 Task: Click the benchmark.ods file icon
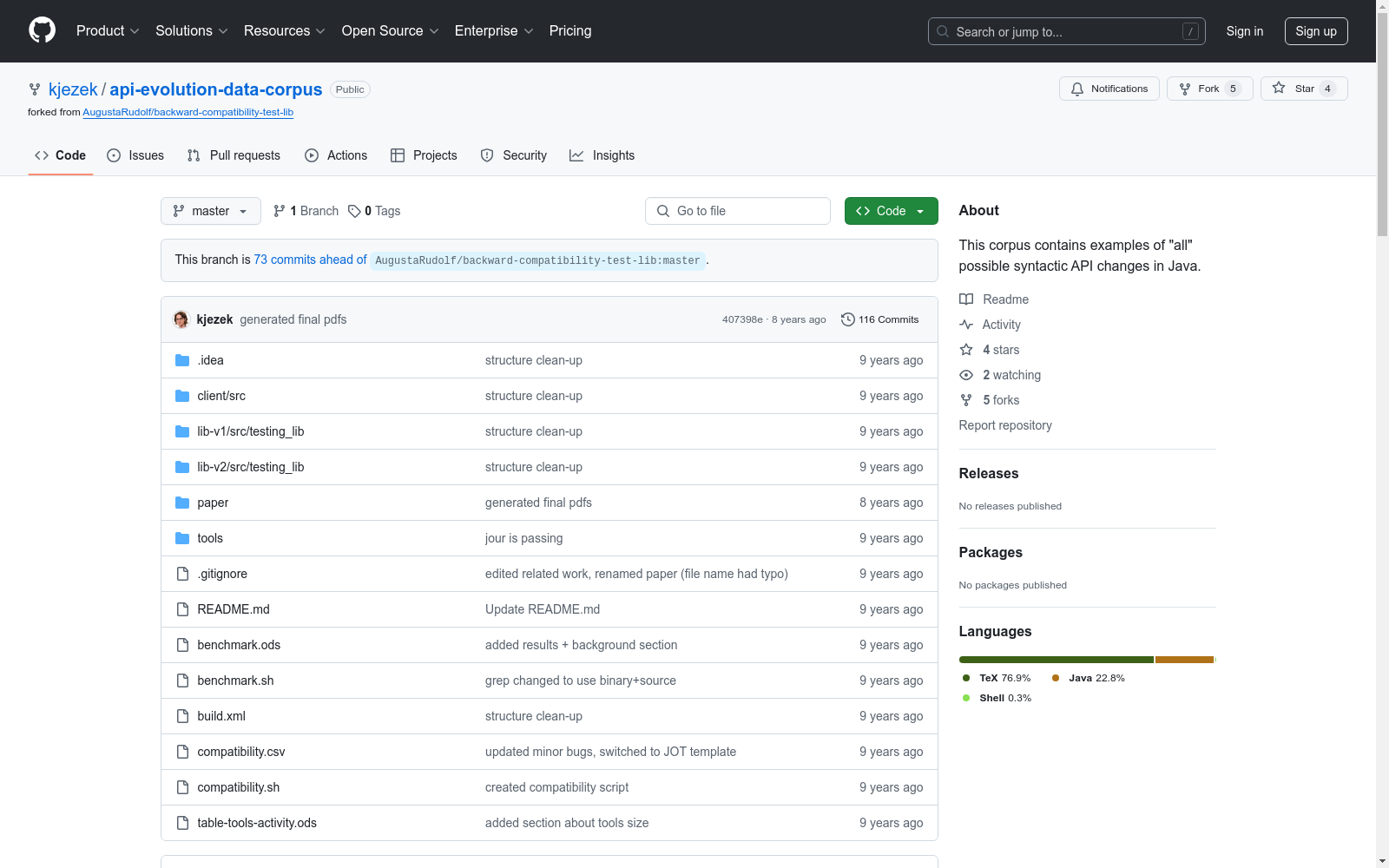click(x=182, y=645)
